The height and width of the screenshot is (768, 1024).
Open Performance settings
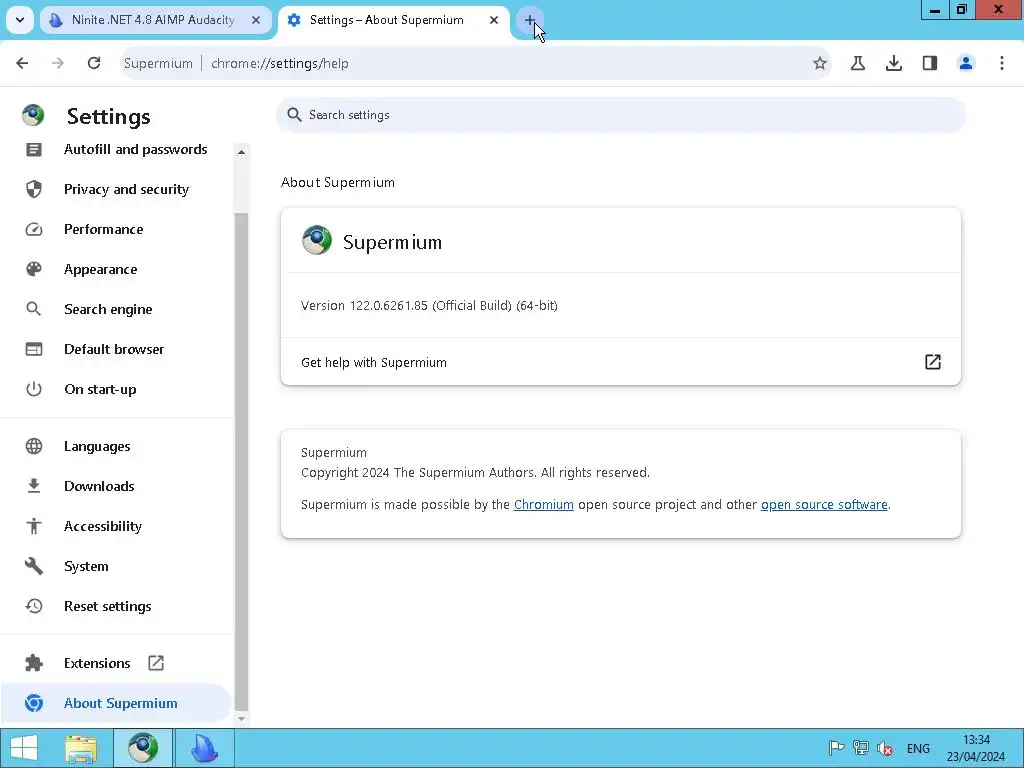click(x=116, y=229)
